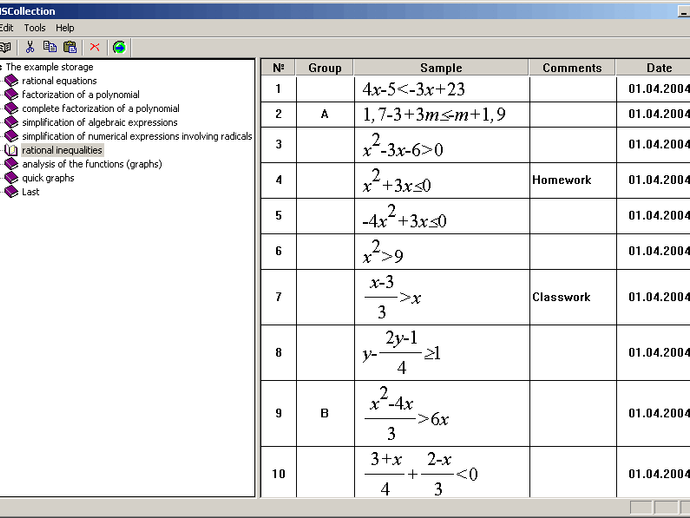
Task: Open the Tools menu
Action: [x=35, y=28]
